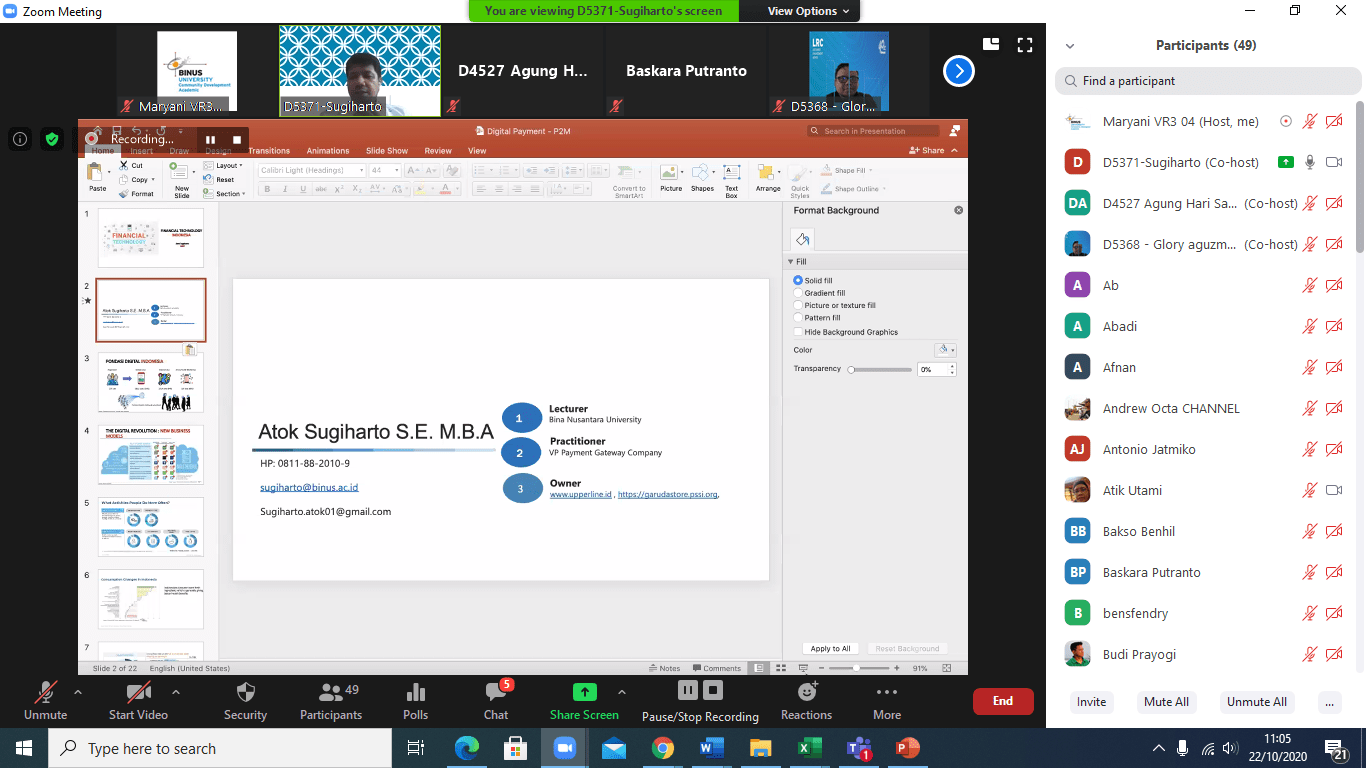Show next participants in video strip
The image size is (1366, 768).
point(958,71)
